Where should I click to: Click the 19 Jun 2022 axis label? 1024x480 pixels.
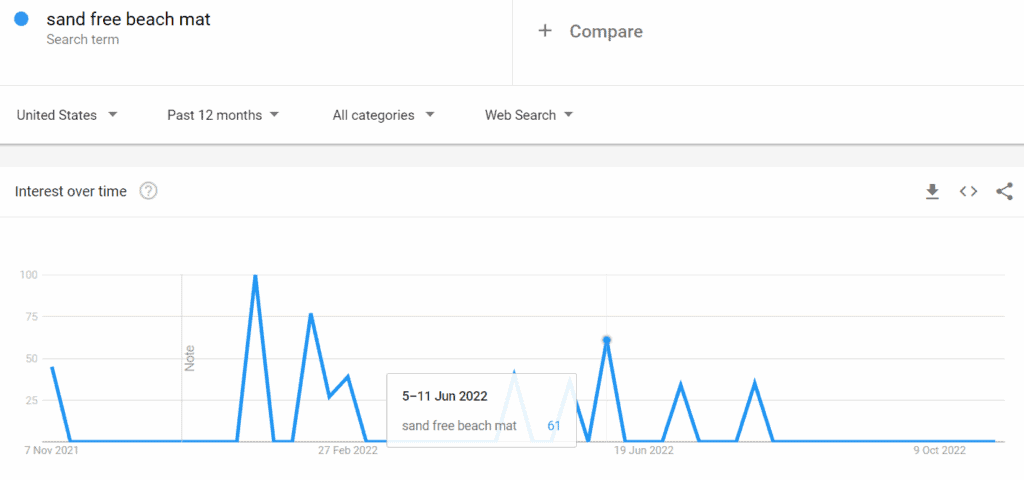click(643, 451)
